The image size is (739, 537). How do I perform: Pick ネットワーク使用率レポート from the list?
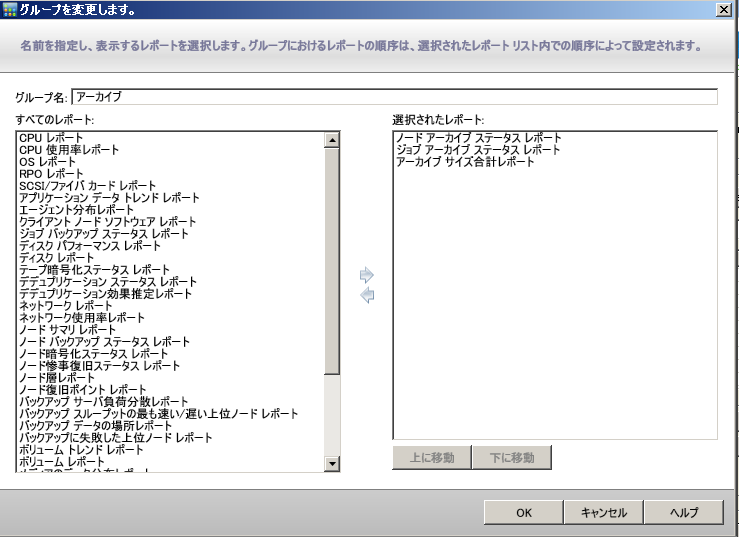click(x=82, y=318)
